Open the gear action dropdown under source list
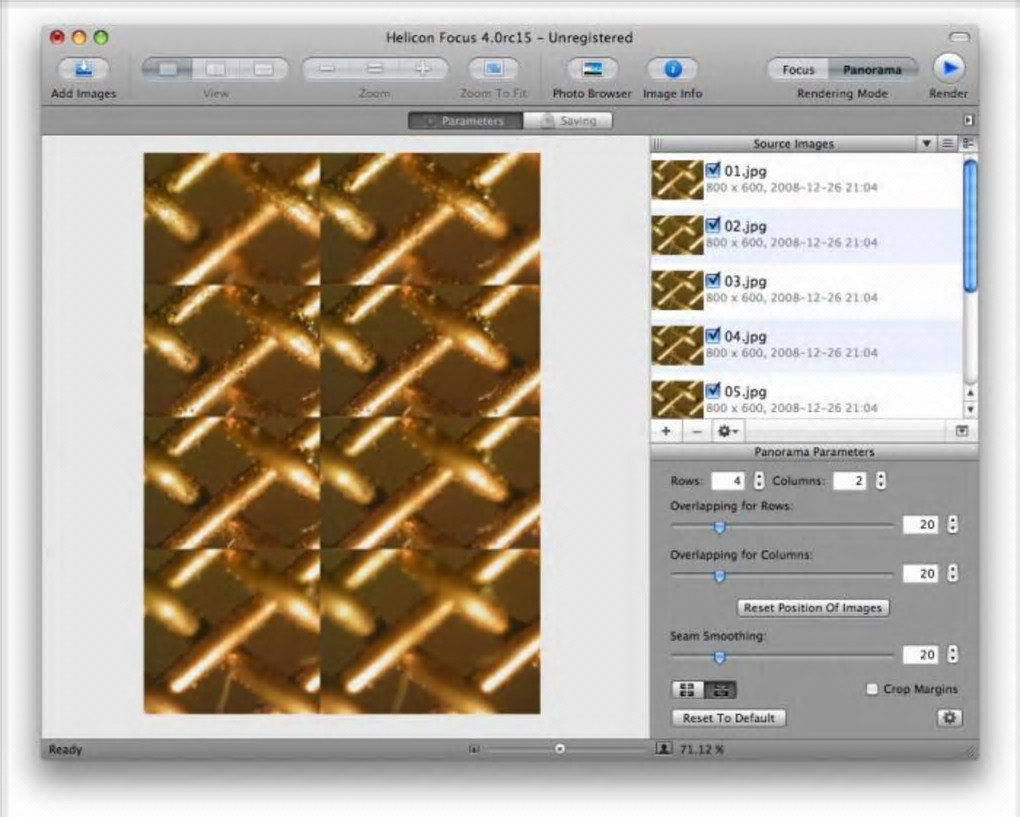Screen dimensions: 1020x817 click(x=727, y=431)
